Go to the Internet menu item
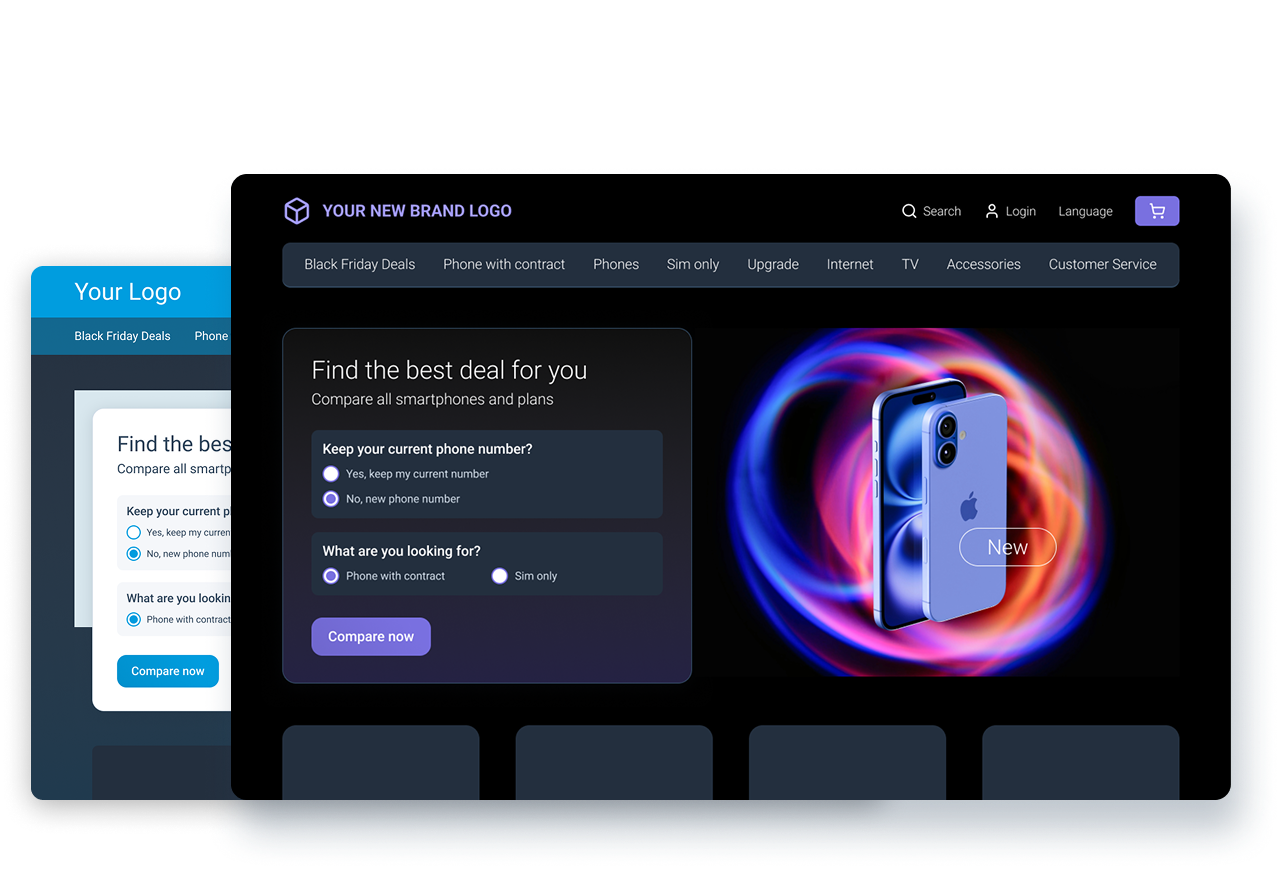Screen dimensions: 1281x870 850,265
